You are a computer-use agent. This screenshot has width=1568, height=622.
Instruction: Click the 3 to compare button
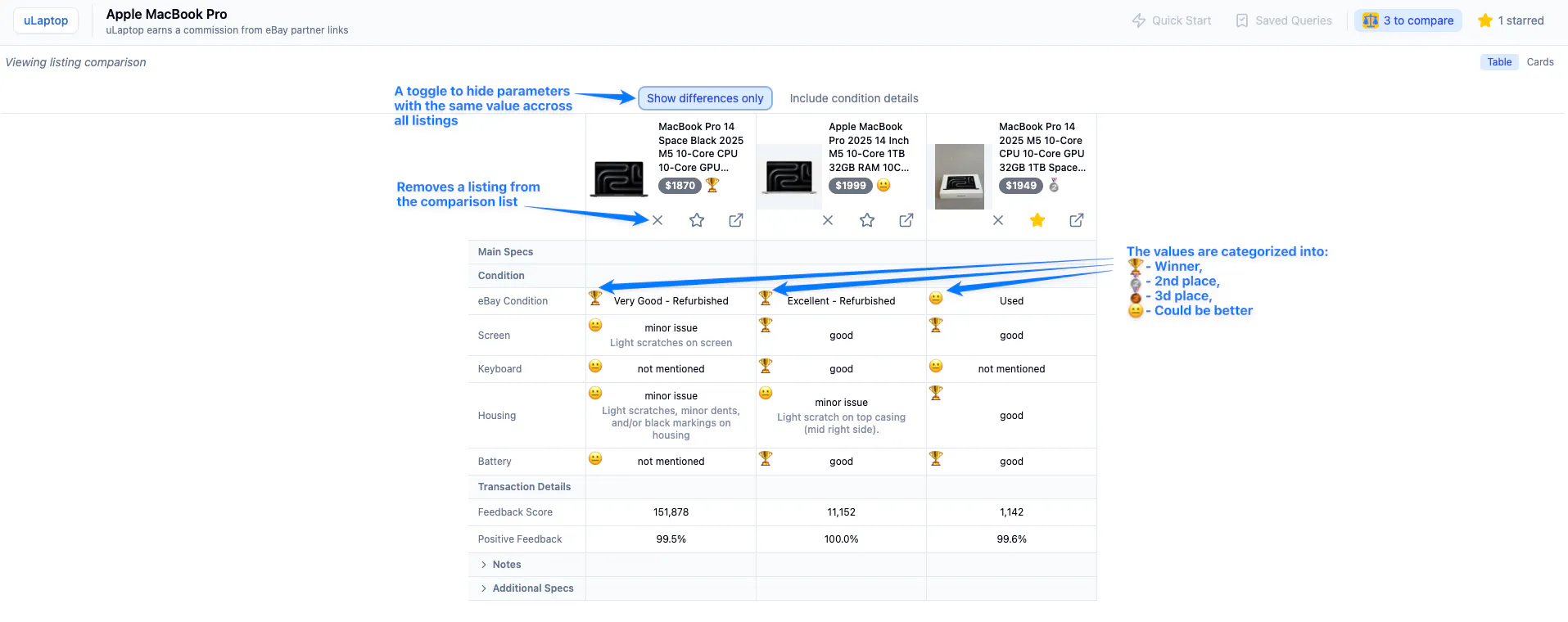[x=1408, y=20]
